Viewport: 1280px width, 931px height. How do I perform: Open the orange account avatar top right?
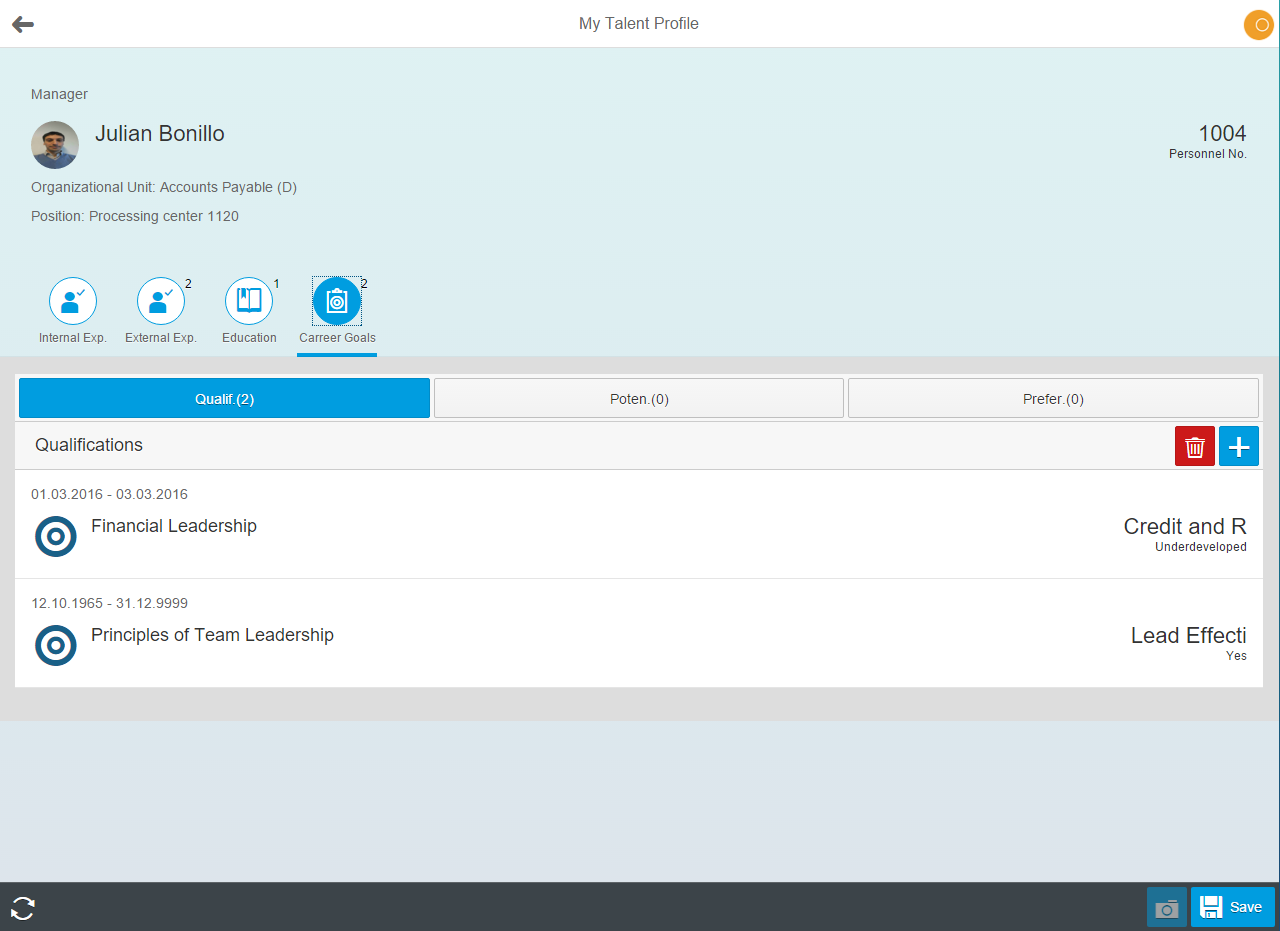(1257, 24)
